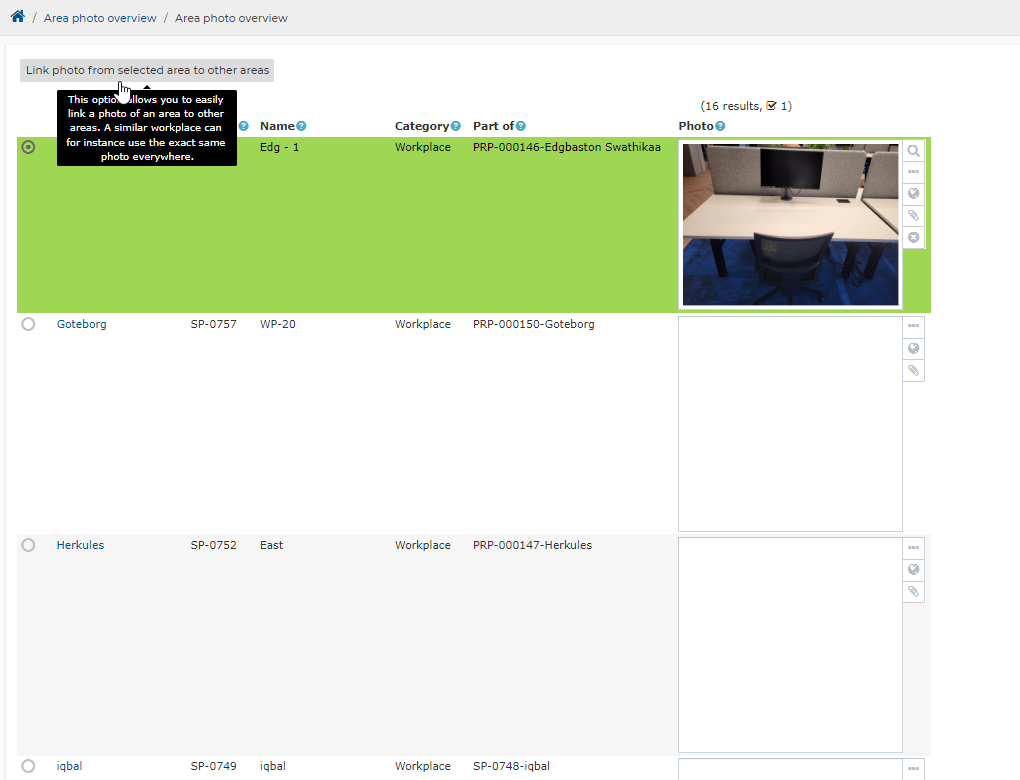The width and height of the screenshot is (1020, 780).
Task: Click the SP-0752 code cell
Action: [213, 545]
